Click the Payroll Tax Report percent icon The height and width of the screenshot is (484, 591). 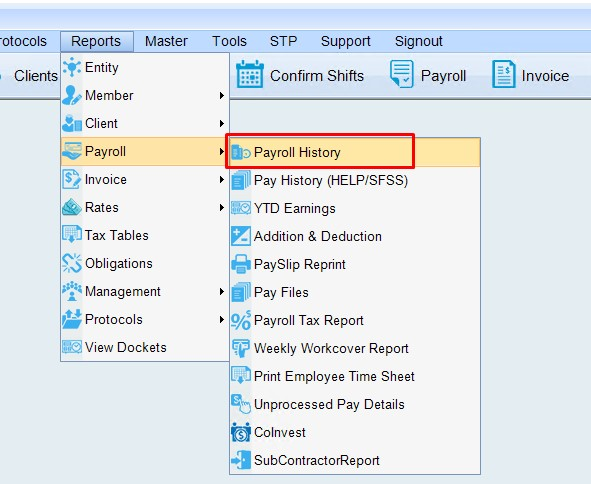(x=240, y=320)
